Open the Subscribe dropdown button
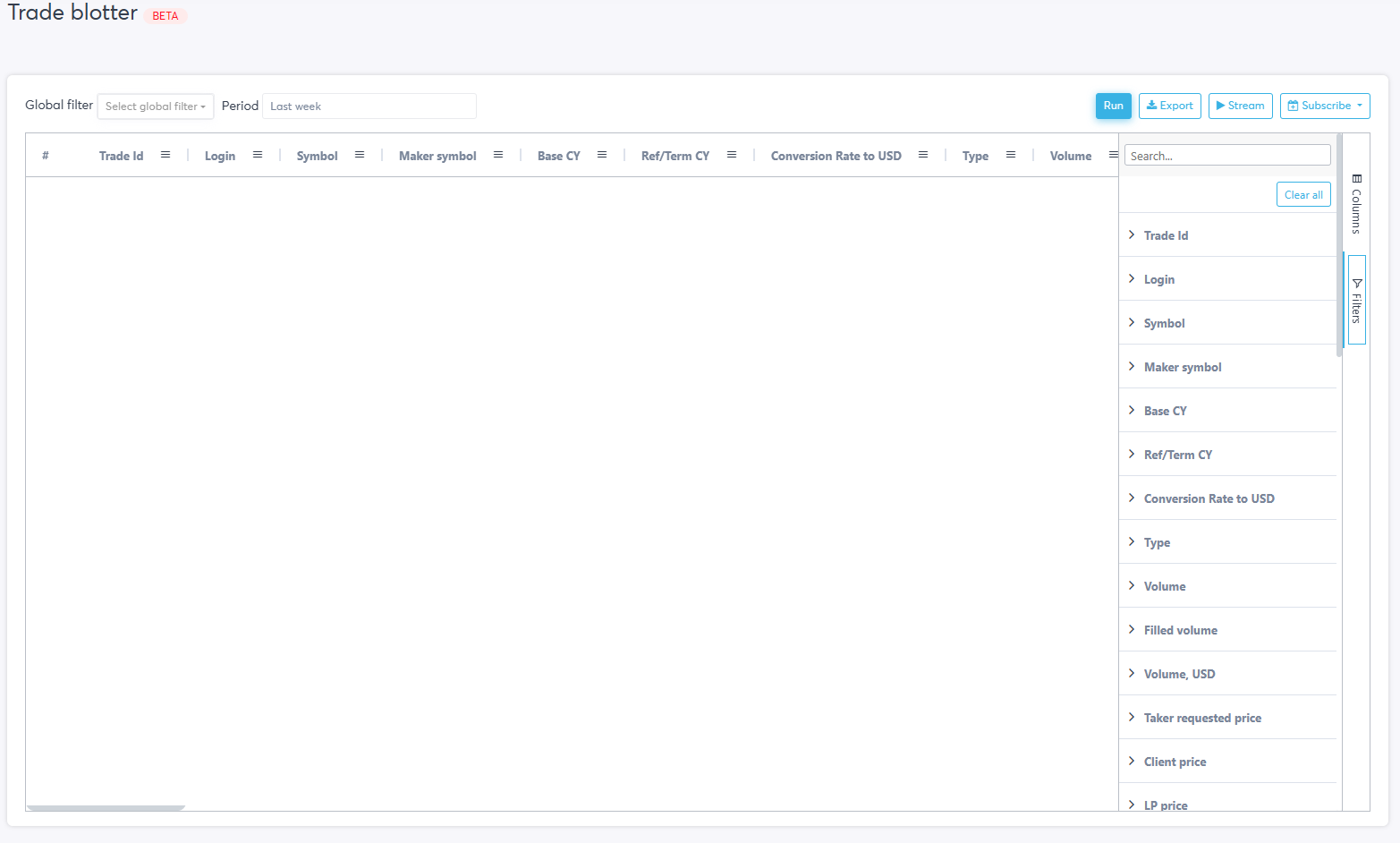The image size is (1400, 843). tap(1325, 106)
